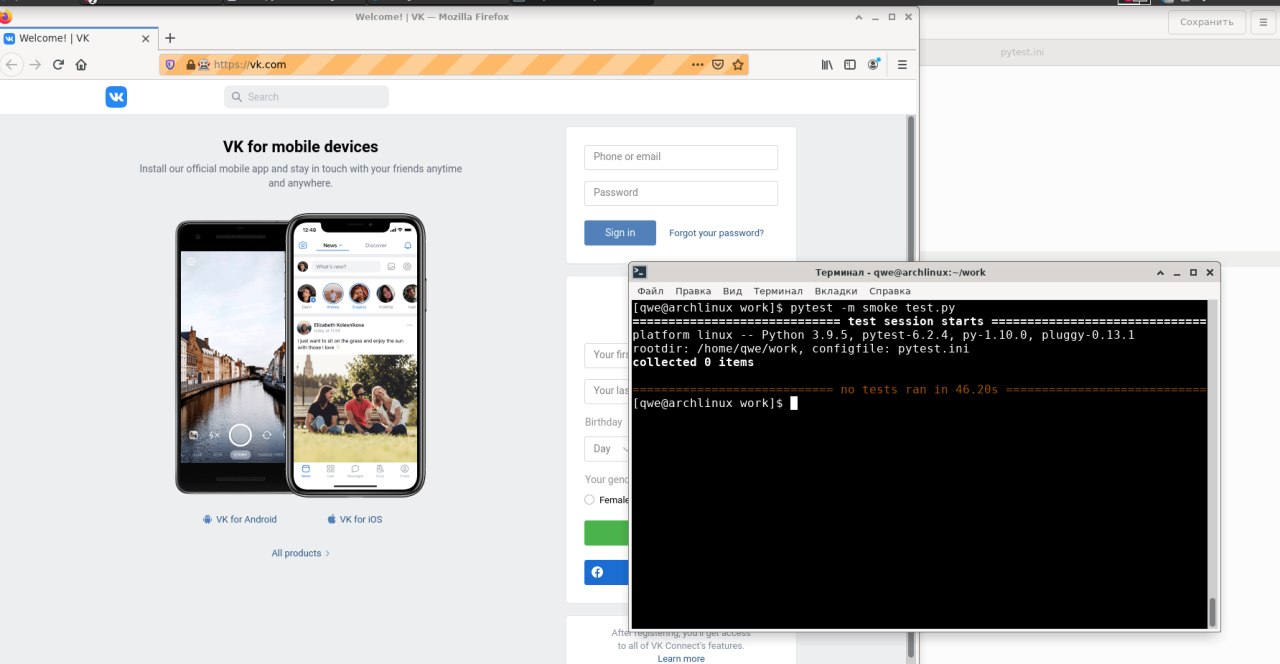Open the Forgot your password link
This screenshot has width=1280, height=664.
pos(716,233)
